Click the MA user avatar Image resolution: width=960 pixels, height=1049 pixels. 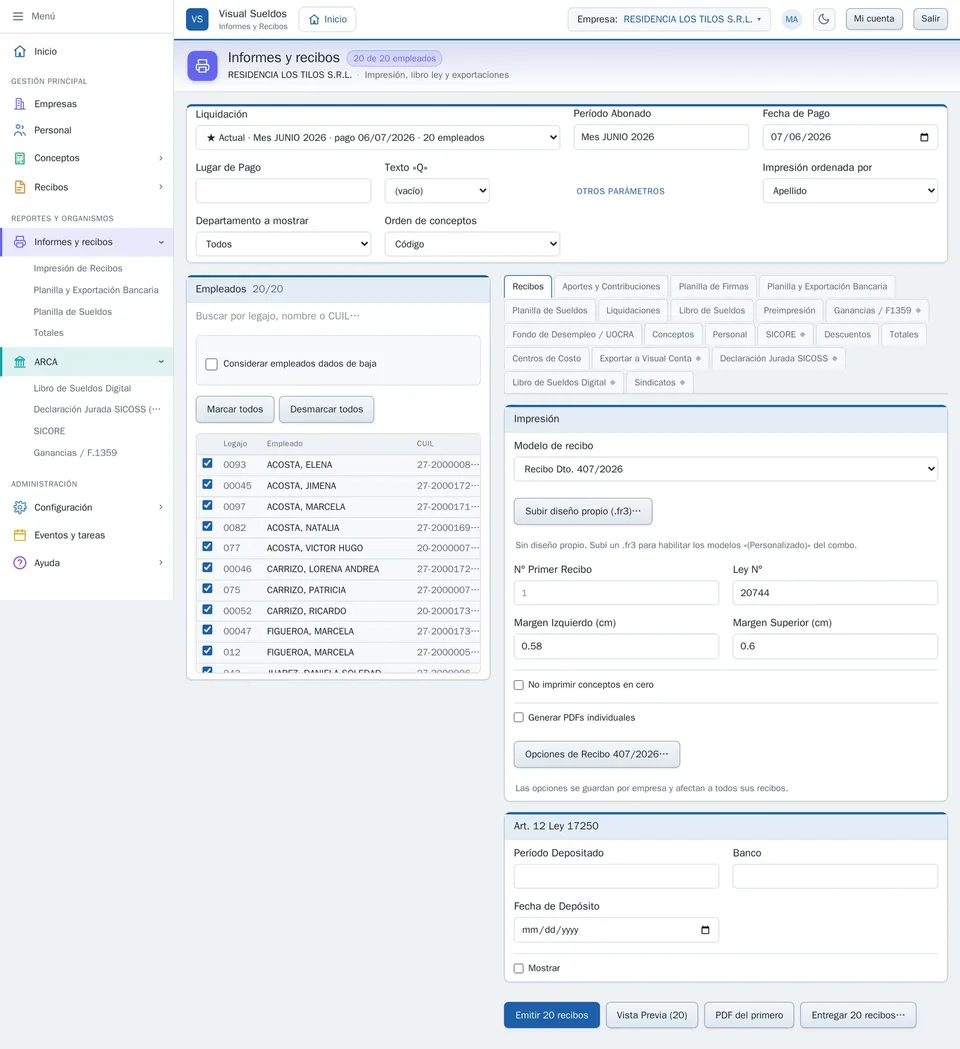point(791,19)
